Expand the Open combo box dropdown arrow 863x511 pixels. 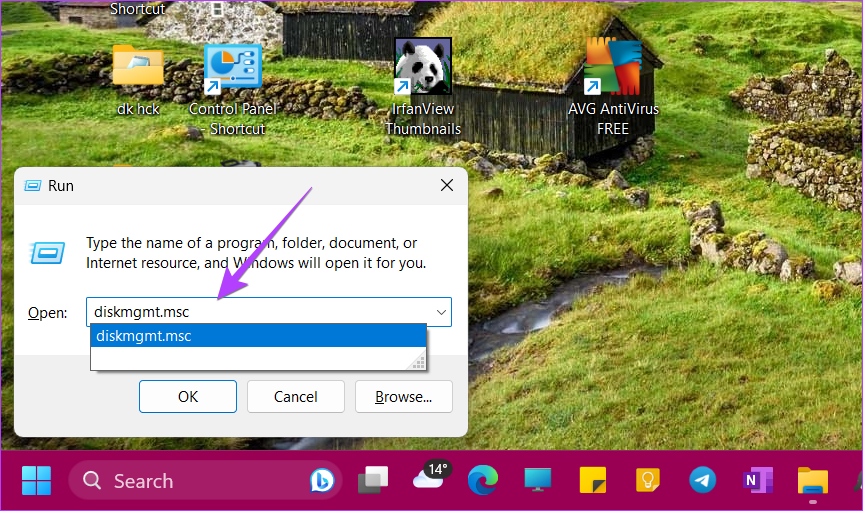[441, 312]
